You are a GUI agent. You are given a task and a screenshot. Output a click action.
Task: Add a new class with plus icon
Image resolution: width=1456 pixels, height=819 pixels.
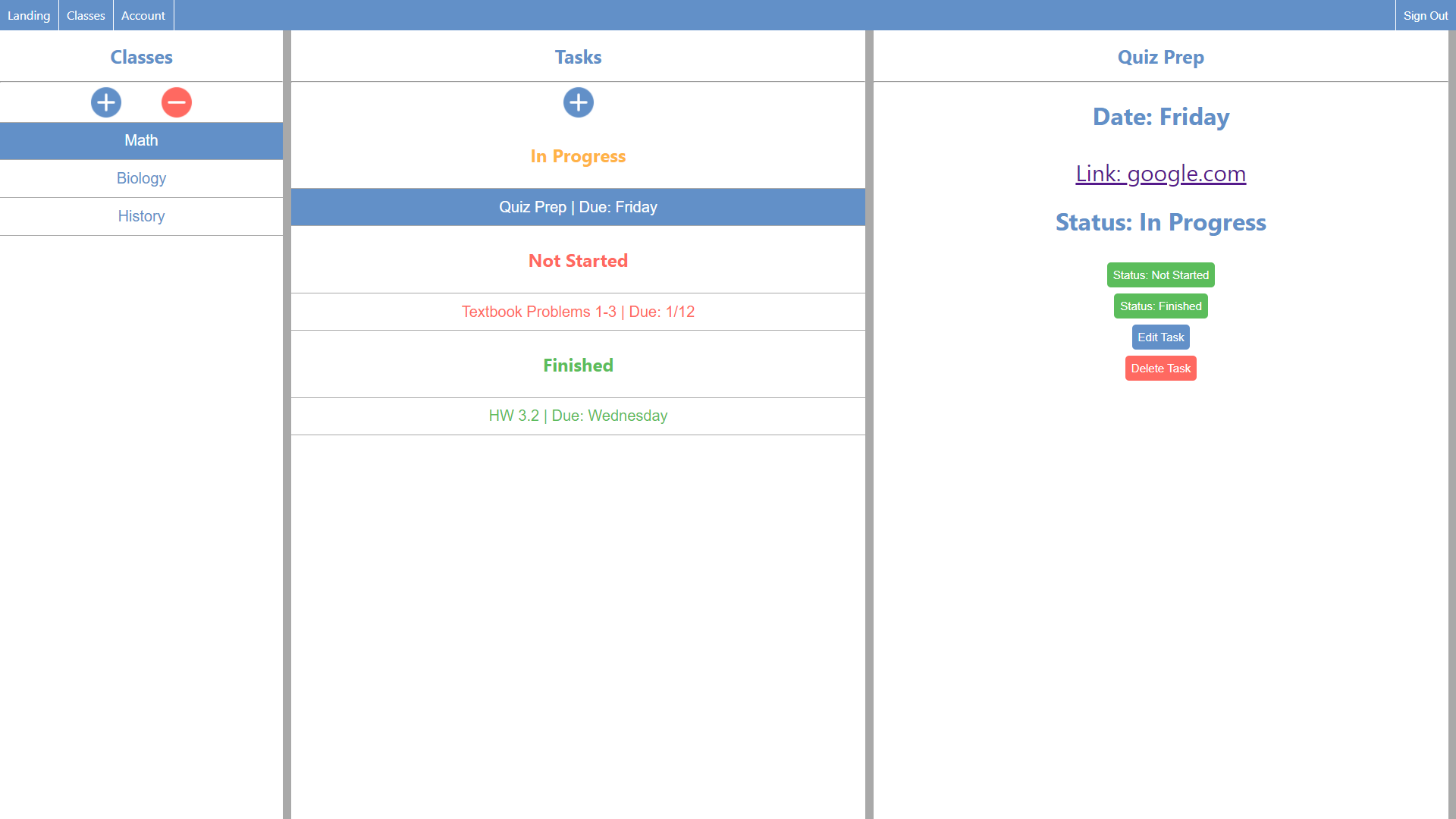click(106, 102)
